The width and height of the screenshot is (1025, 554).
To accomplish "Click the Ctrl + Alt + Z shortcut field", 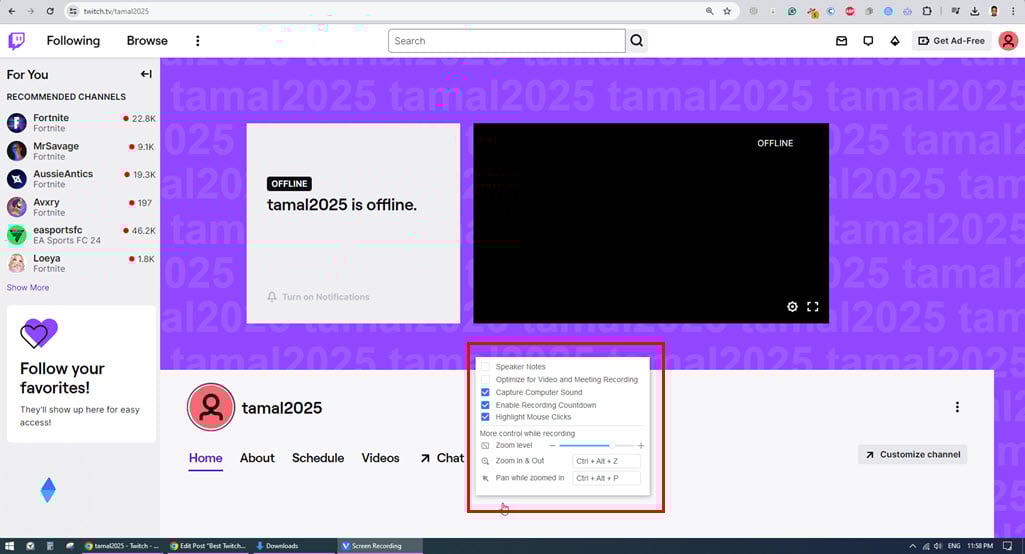I will [x=607, y=461].
